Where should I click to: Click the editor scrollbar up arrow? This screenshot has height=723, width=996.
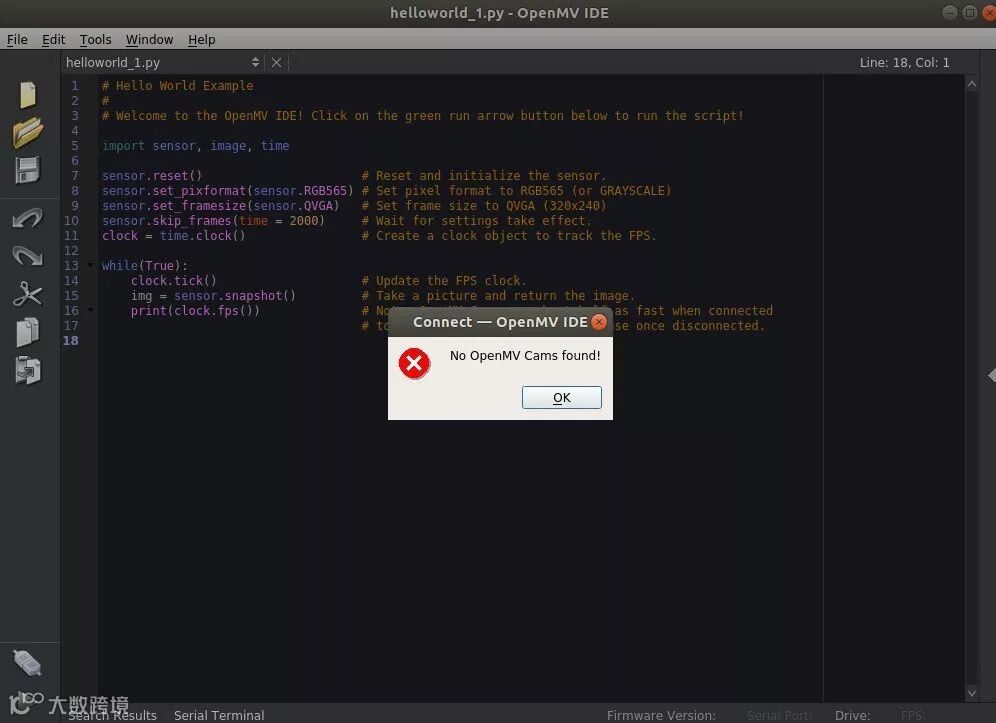point(971,84)
